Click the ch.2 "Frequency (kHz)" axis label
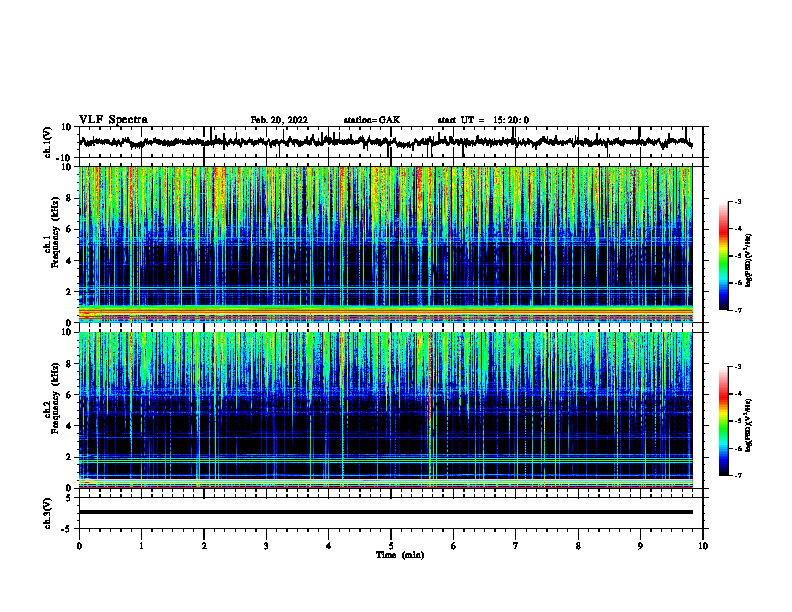This screenshot has height=612, width=792. click(54, 398)
